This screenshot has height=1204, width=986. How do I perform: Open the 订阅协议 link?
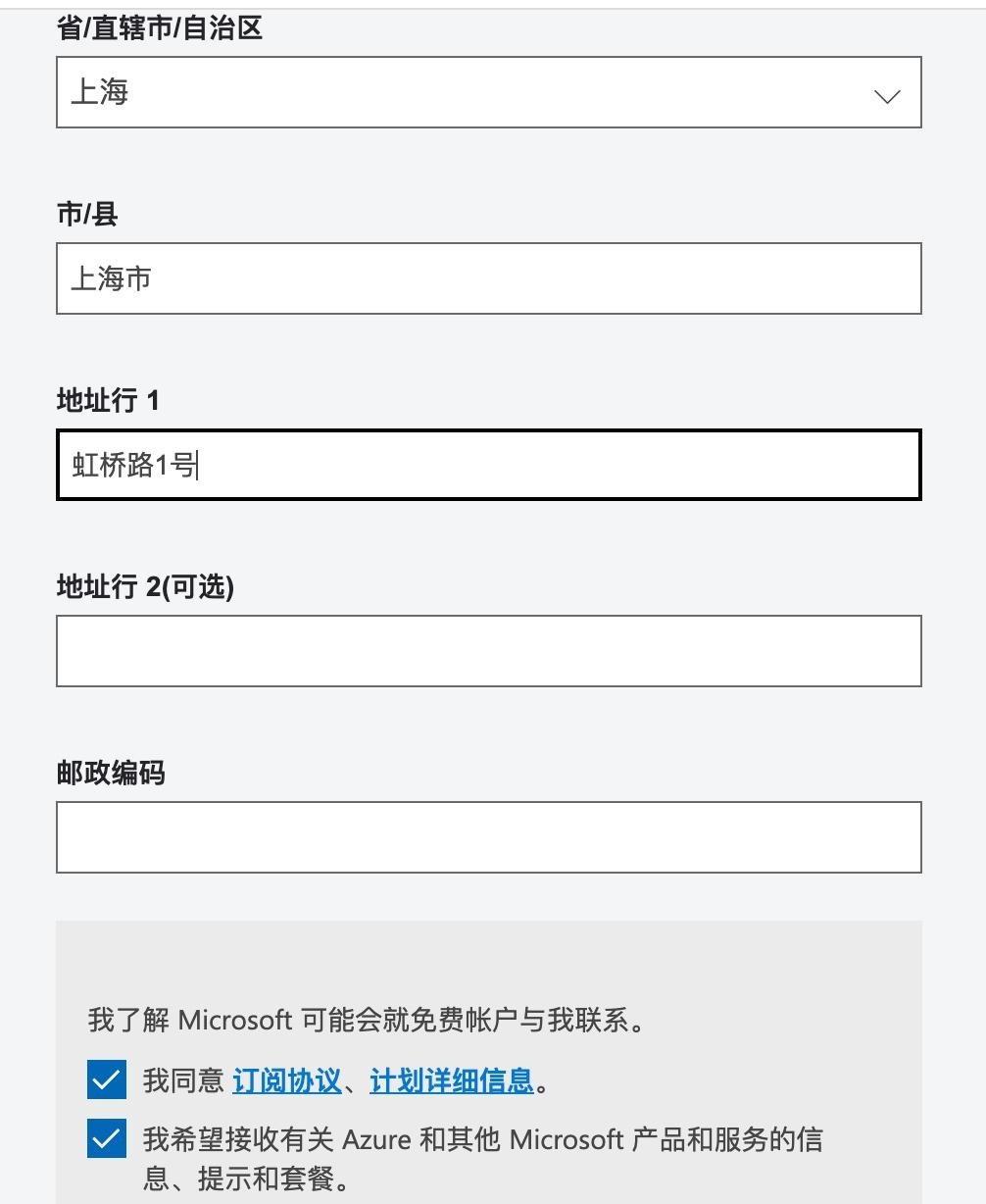coord(286,1080)
